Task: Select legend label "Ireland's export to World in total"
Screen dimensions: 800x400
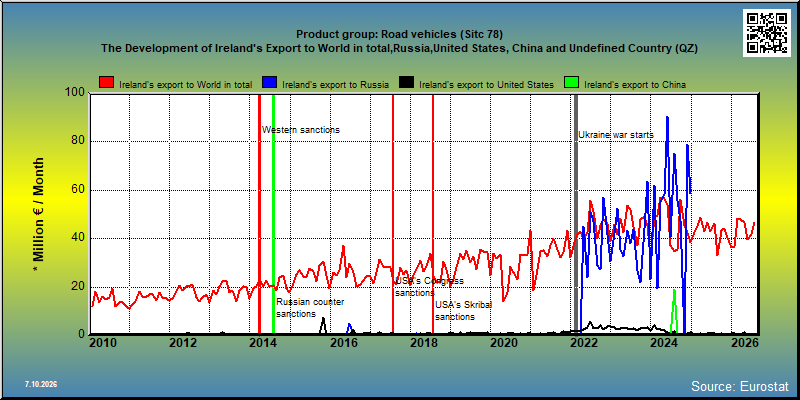Action: [x=186, y=85]
